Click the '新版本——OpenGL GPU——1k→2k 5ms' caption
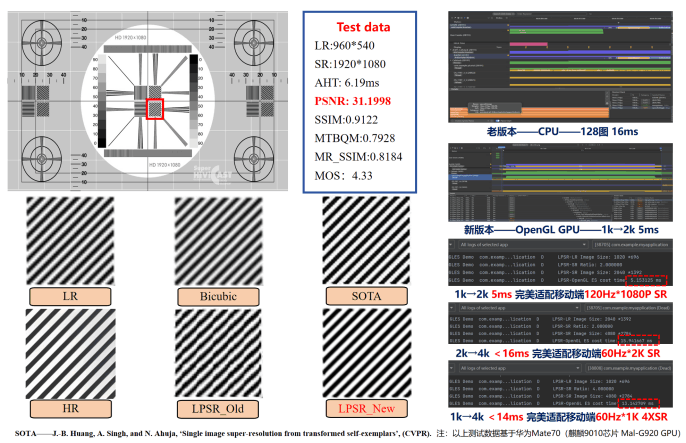The image size is (686, 443). point(561,230)
